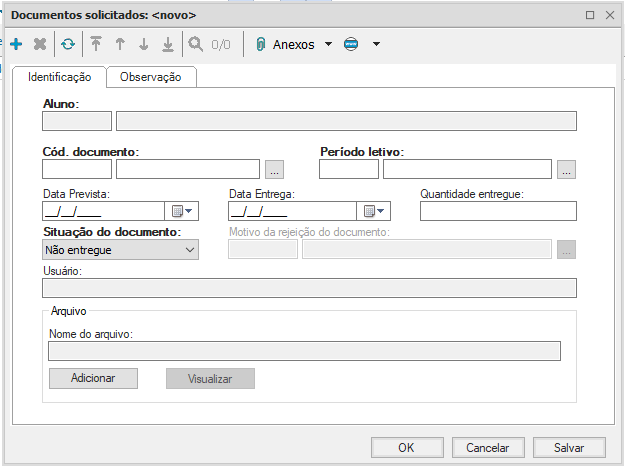Expand the Situação do documento dropdown
625x469 pixels.
click(120, 250)
